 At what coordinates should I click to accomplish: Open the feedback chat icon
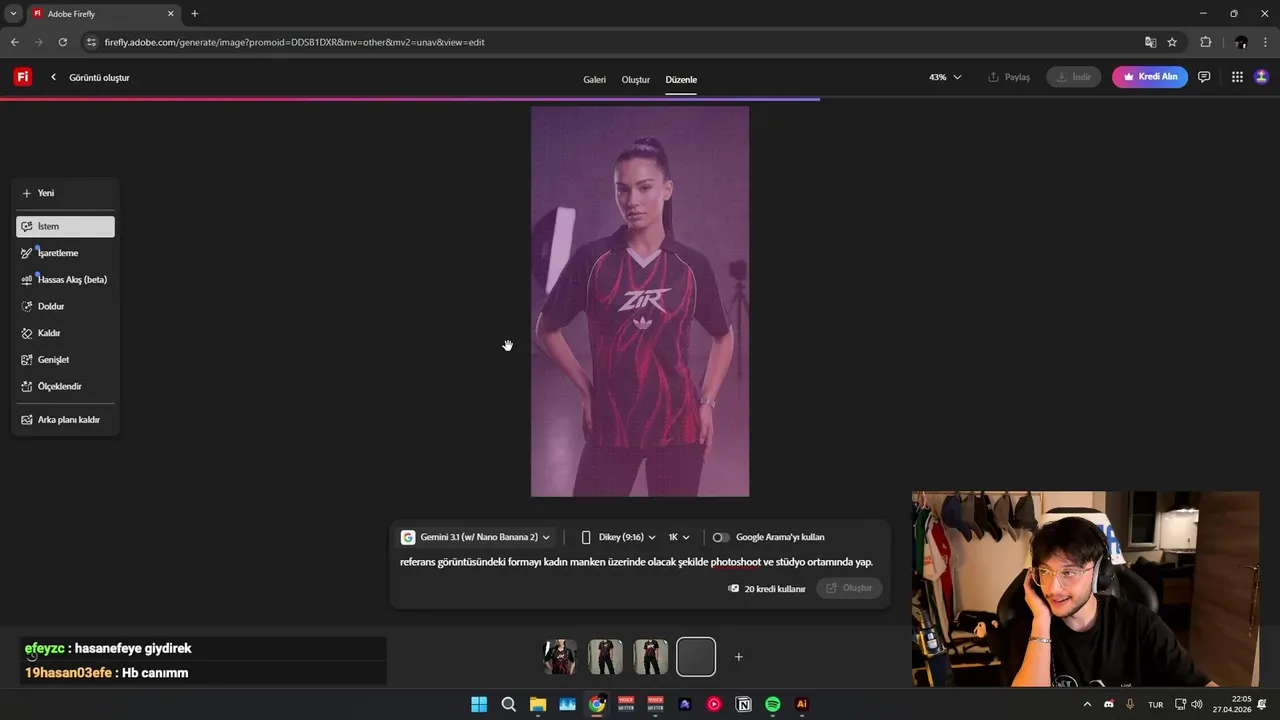pyautogui.click(x=1204, y=77)
